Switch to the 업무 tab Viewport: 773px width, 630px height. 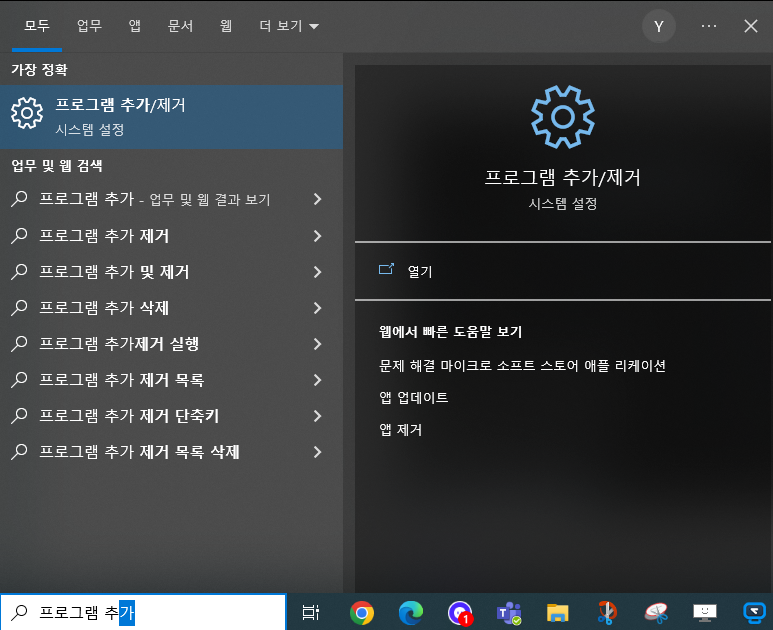point(89,26)
